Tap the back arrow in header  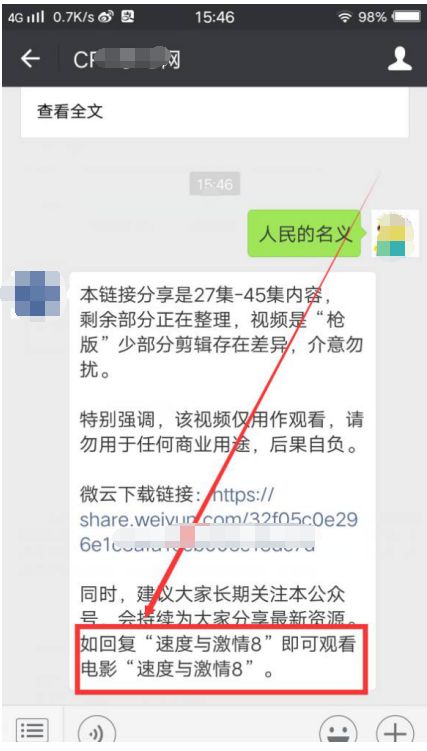point(30,58)
